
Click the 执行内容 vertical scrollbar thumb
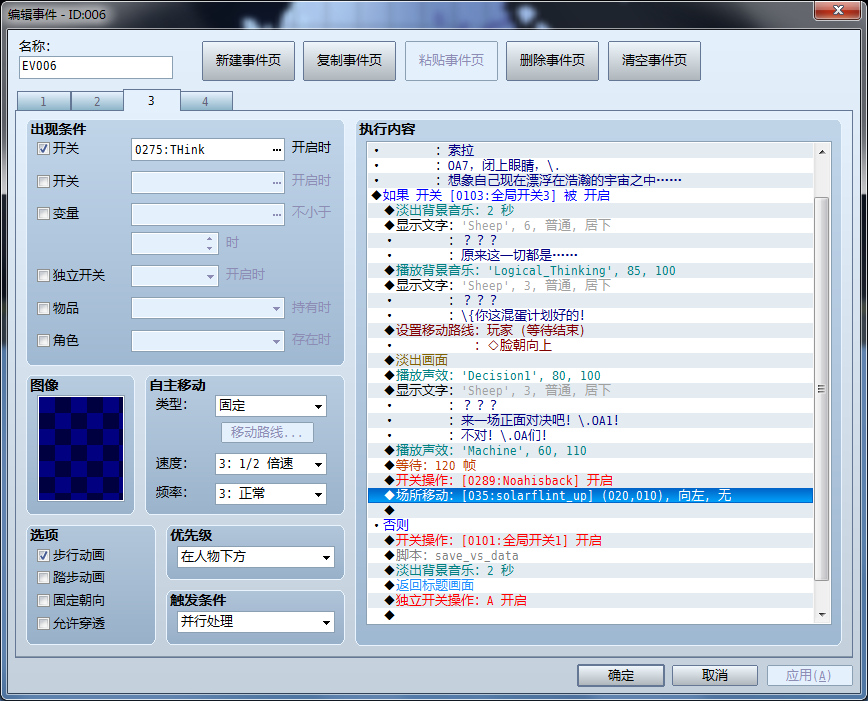click(x=822, y=389)
